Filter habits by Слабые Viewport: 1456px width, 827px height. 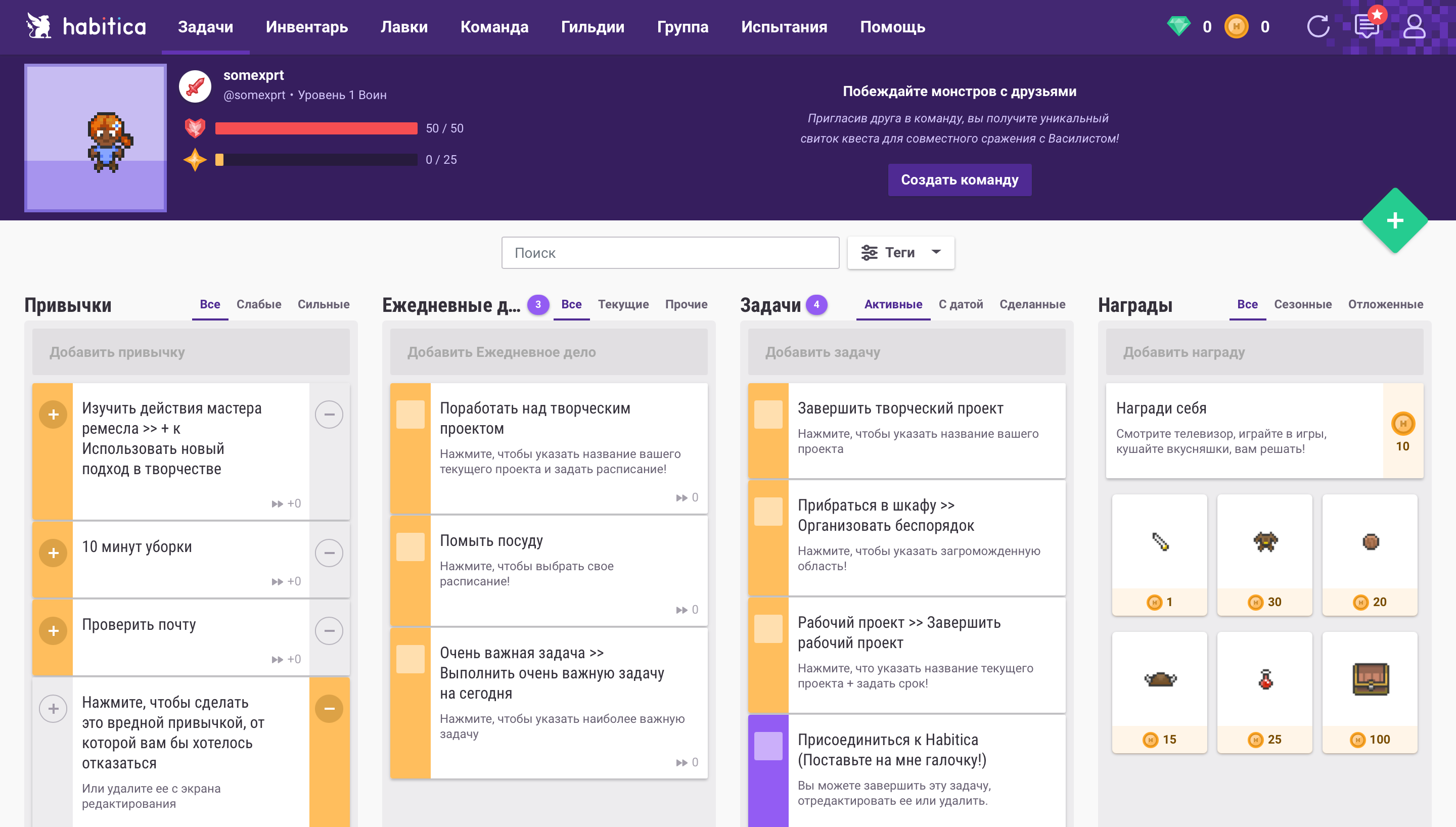click(259, 304)
